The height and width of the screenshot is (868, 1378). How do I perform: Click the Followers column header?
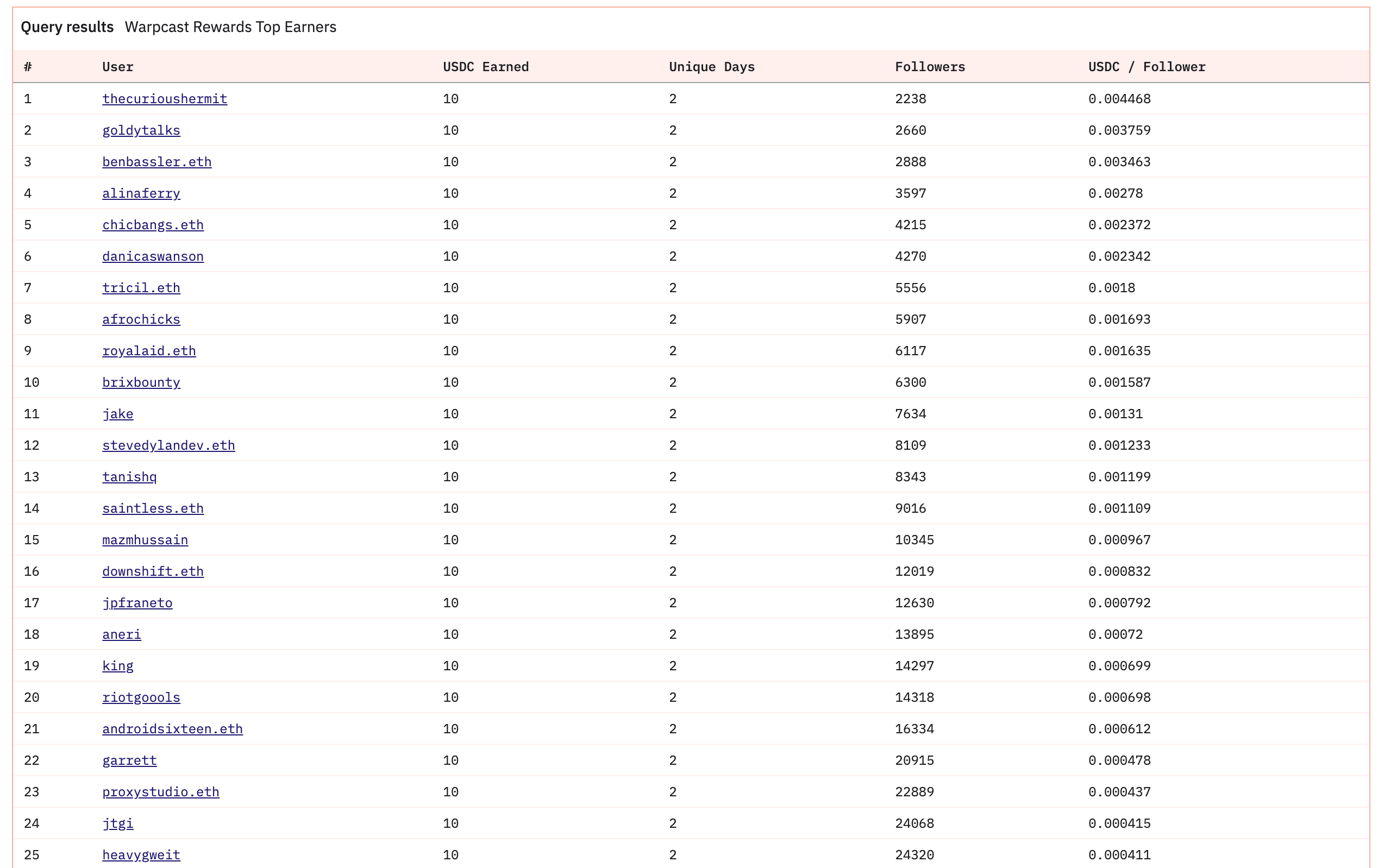pos(929,66)
